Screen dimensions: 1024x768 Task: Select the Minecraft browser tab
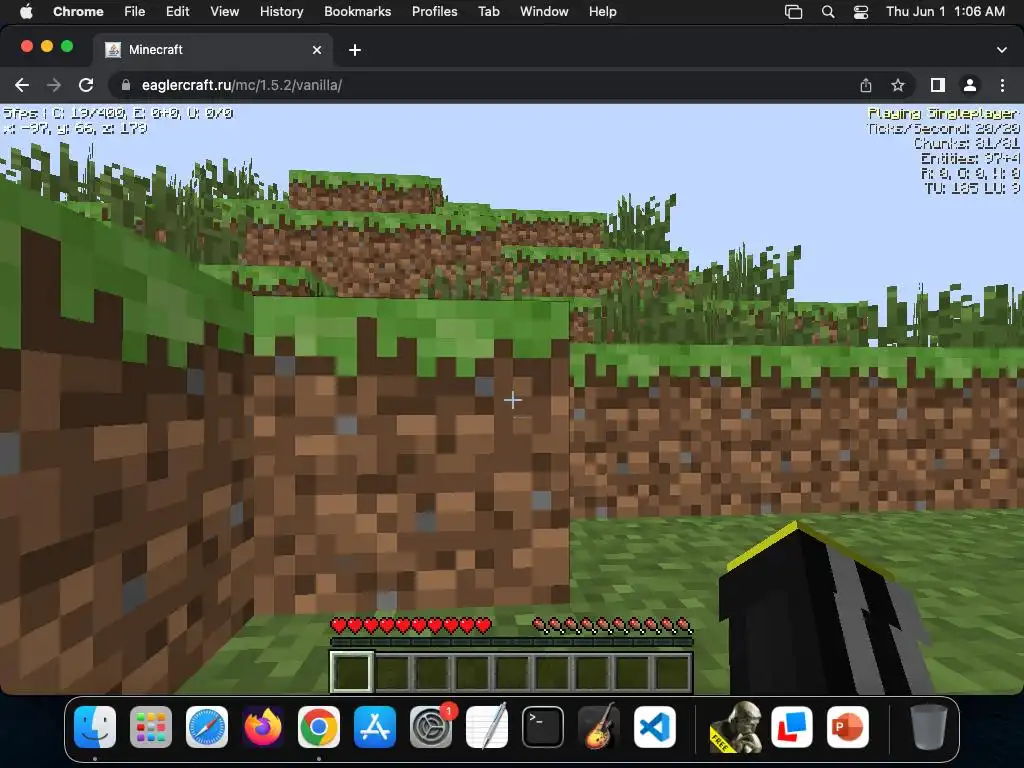pyautogui.click(x=212, y=50)
